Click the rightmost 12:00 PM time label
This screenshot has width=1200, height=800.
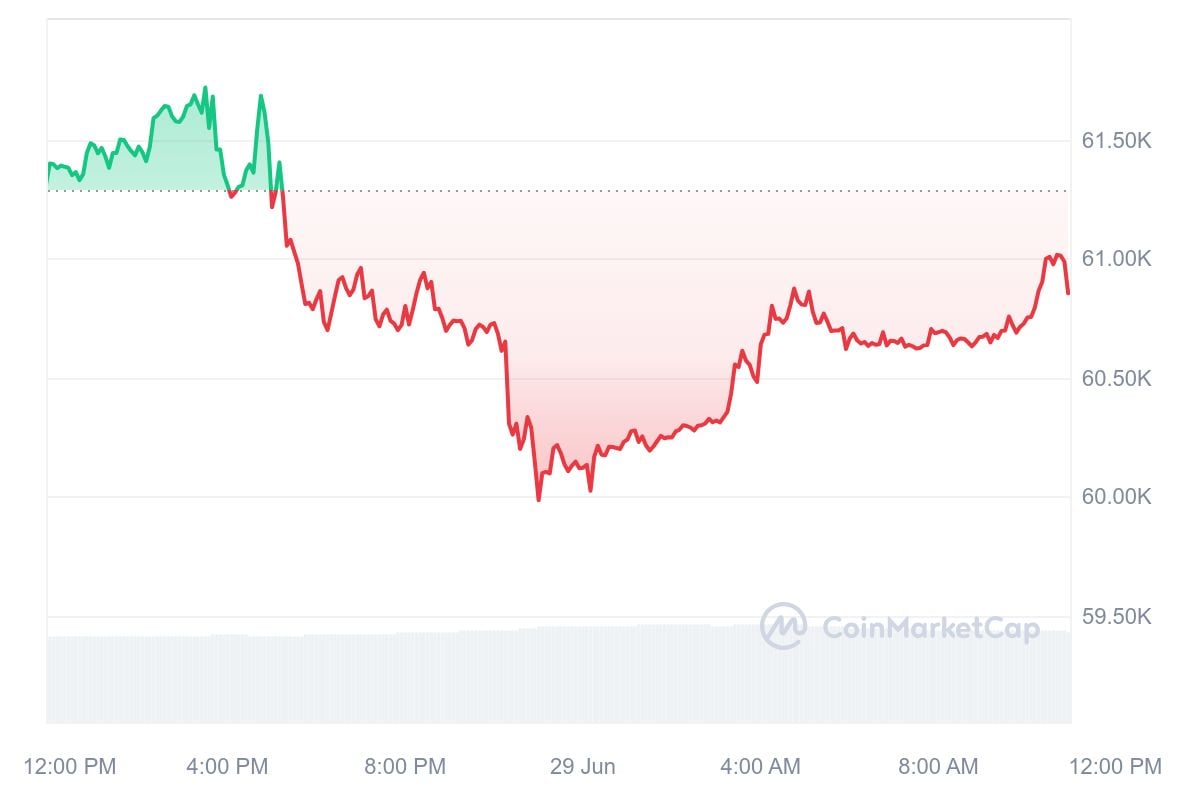pos(1116,767)
